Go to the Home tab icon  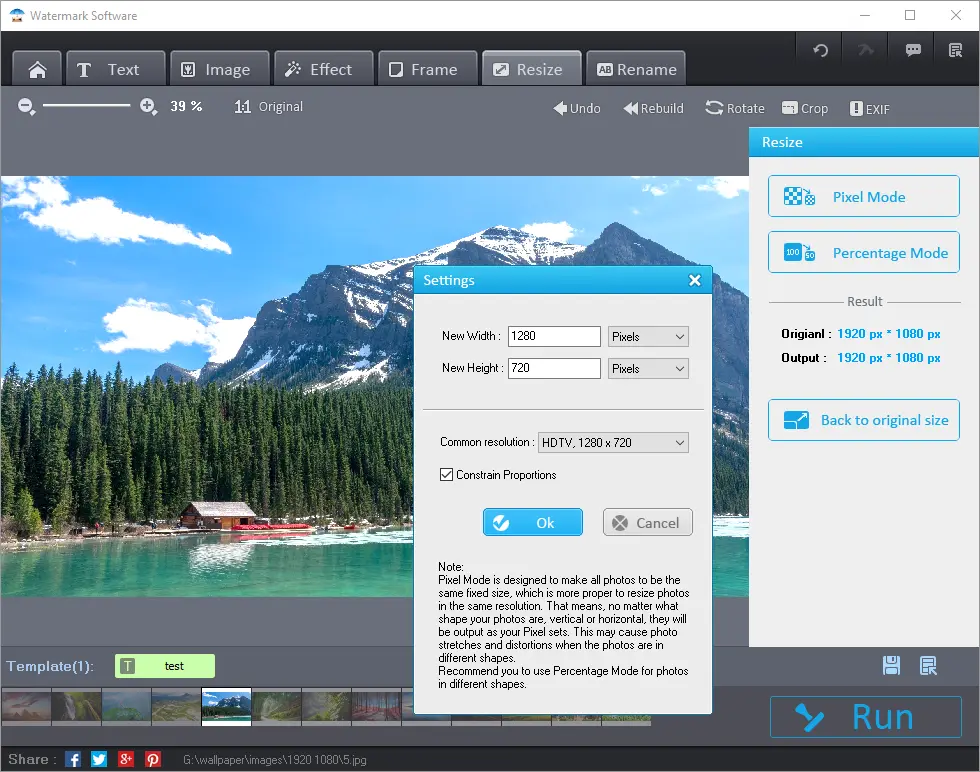[x=37, y=69]
